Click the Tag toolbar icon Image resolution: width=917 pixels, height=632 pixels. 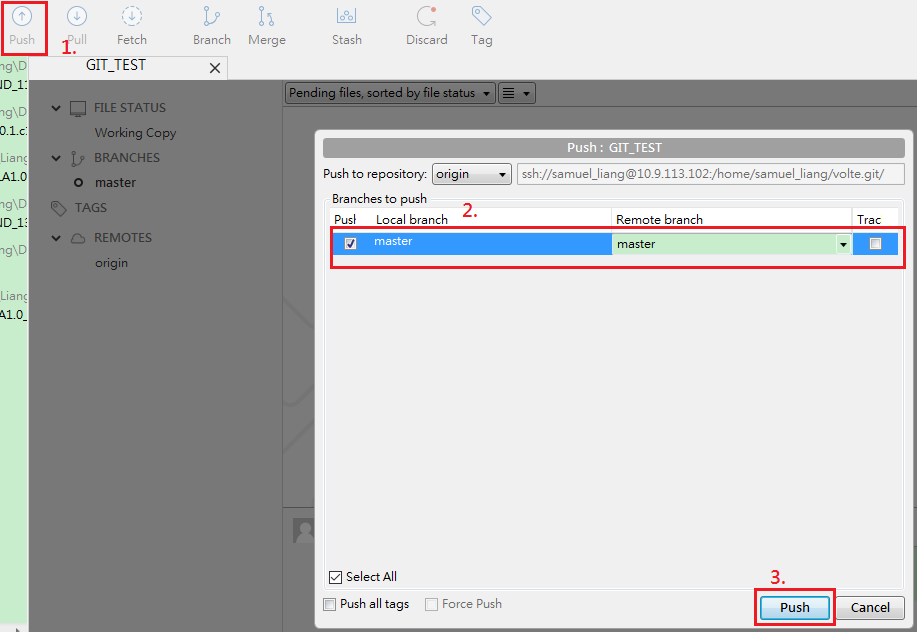pos(482,26)
